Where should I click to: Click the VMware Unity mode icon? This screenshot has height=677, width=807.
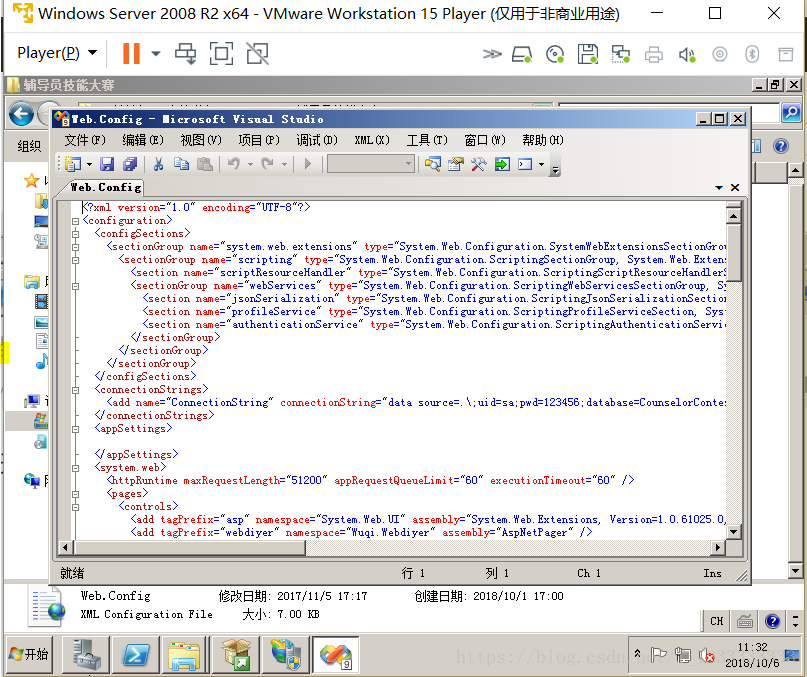[257, 53]
